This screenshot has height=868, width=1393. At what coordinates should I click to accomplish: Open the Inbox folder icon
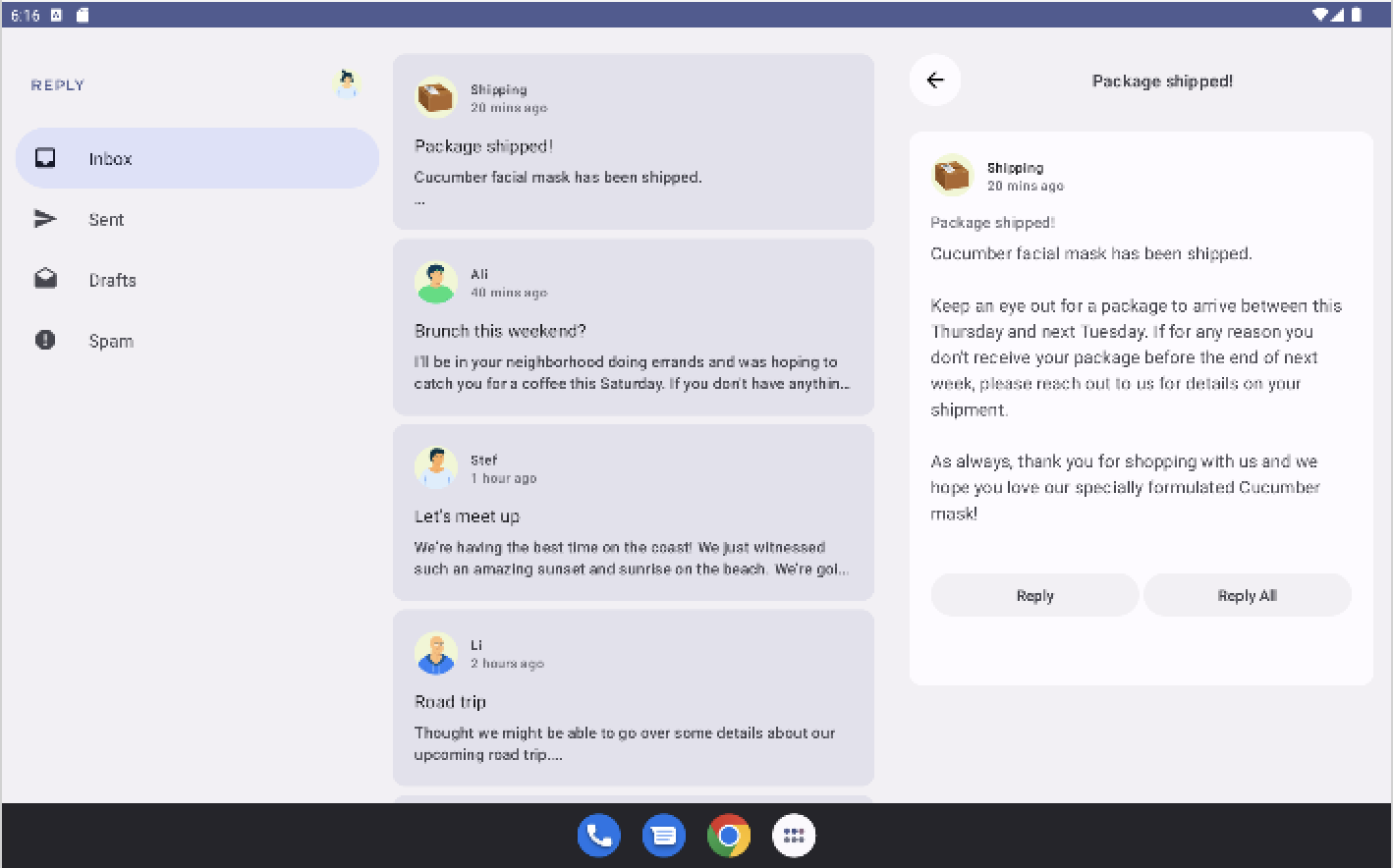(45, 157)
